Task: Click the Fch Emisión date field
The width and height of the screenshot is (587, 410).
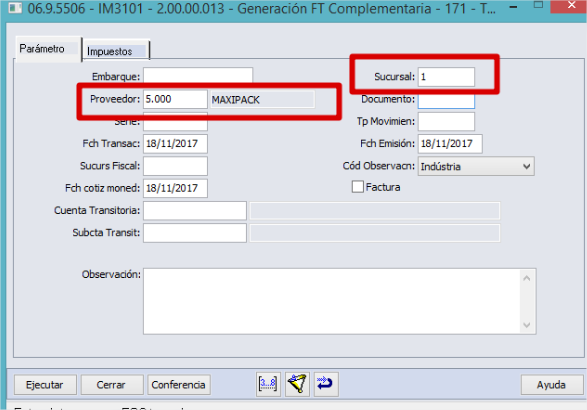Action: (450, 144)
